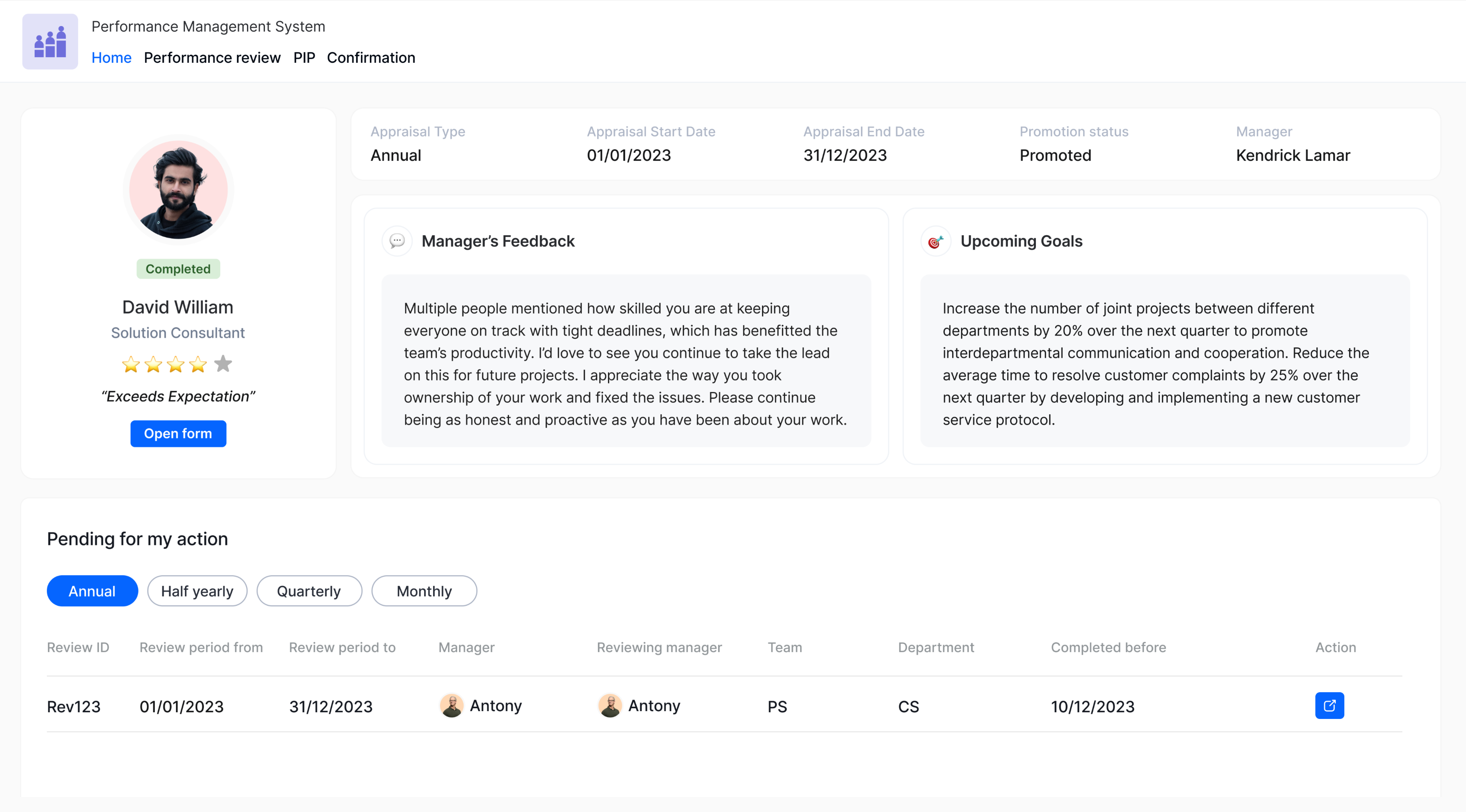Screen dimensions: 1466x812
Task: Click the Review ID column header
Action: pyautogui.click(x=78, y=647)
